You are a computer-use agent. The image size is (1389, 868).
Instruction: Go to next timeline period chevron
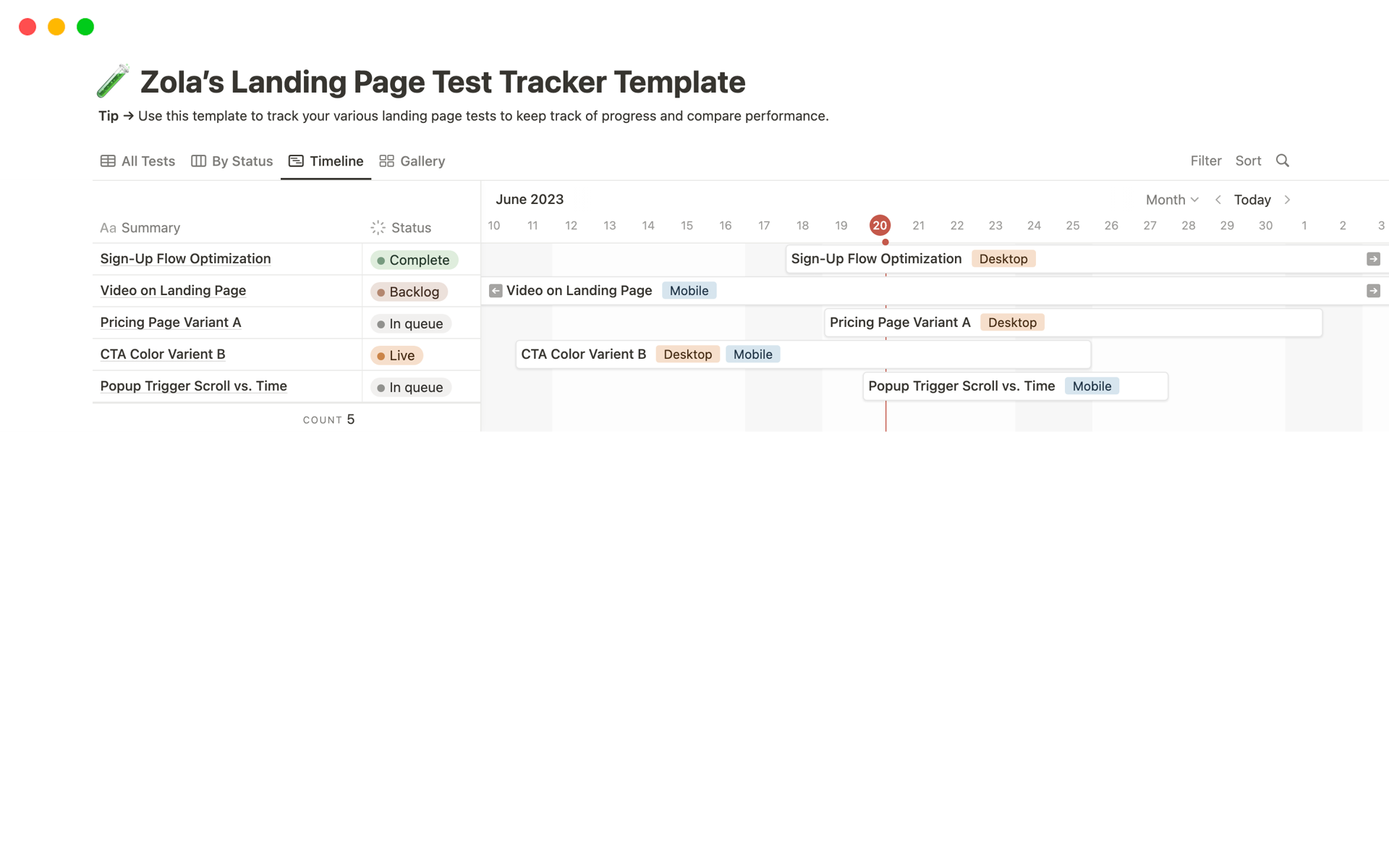click(1288, 200)
